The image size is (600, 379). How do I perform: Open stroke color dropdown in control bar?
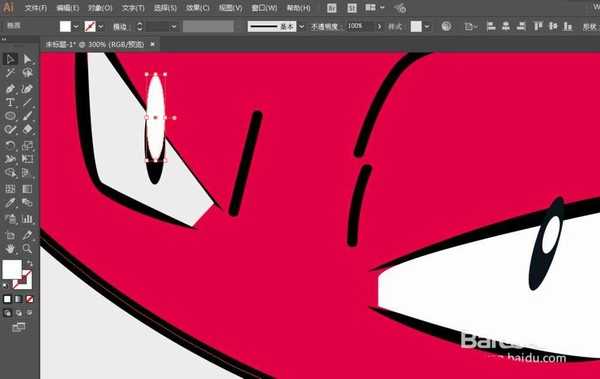coord(101,27)
